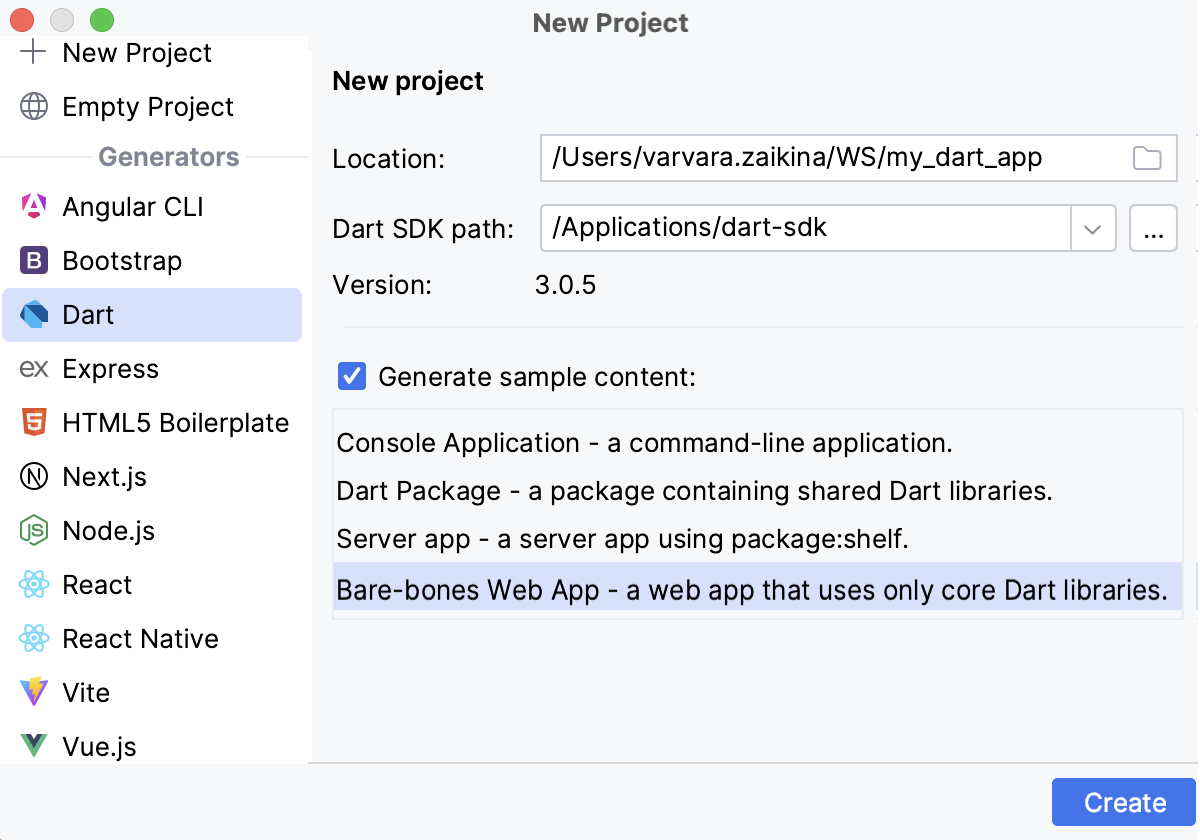
Task: Toggle the Generate sample content checkbox
Action: click(352, 377)
